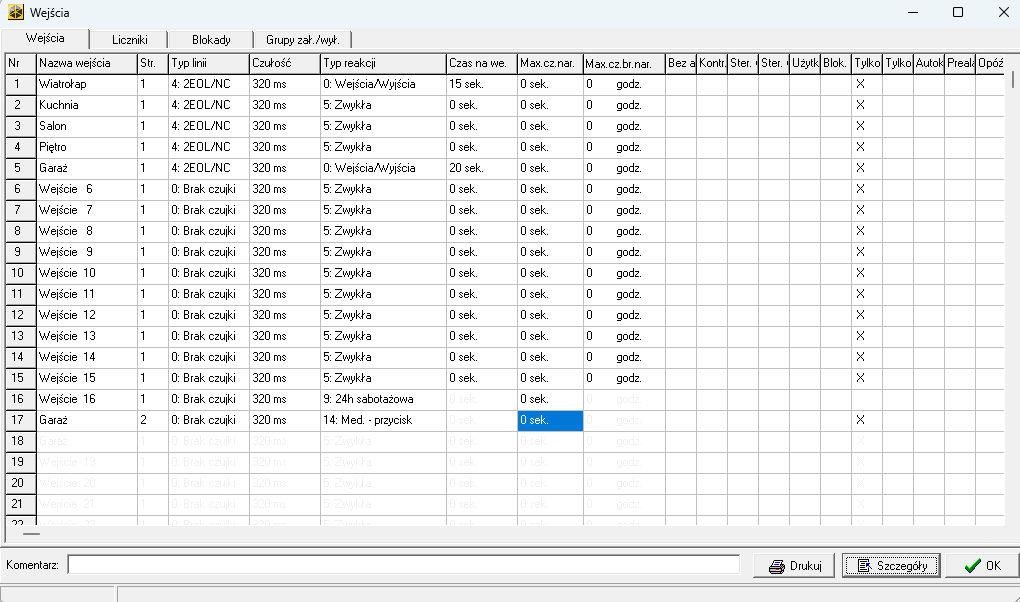Select the '320 ms' cell in the Salon row
1020x602 pixels.
pos(285,126)
